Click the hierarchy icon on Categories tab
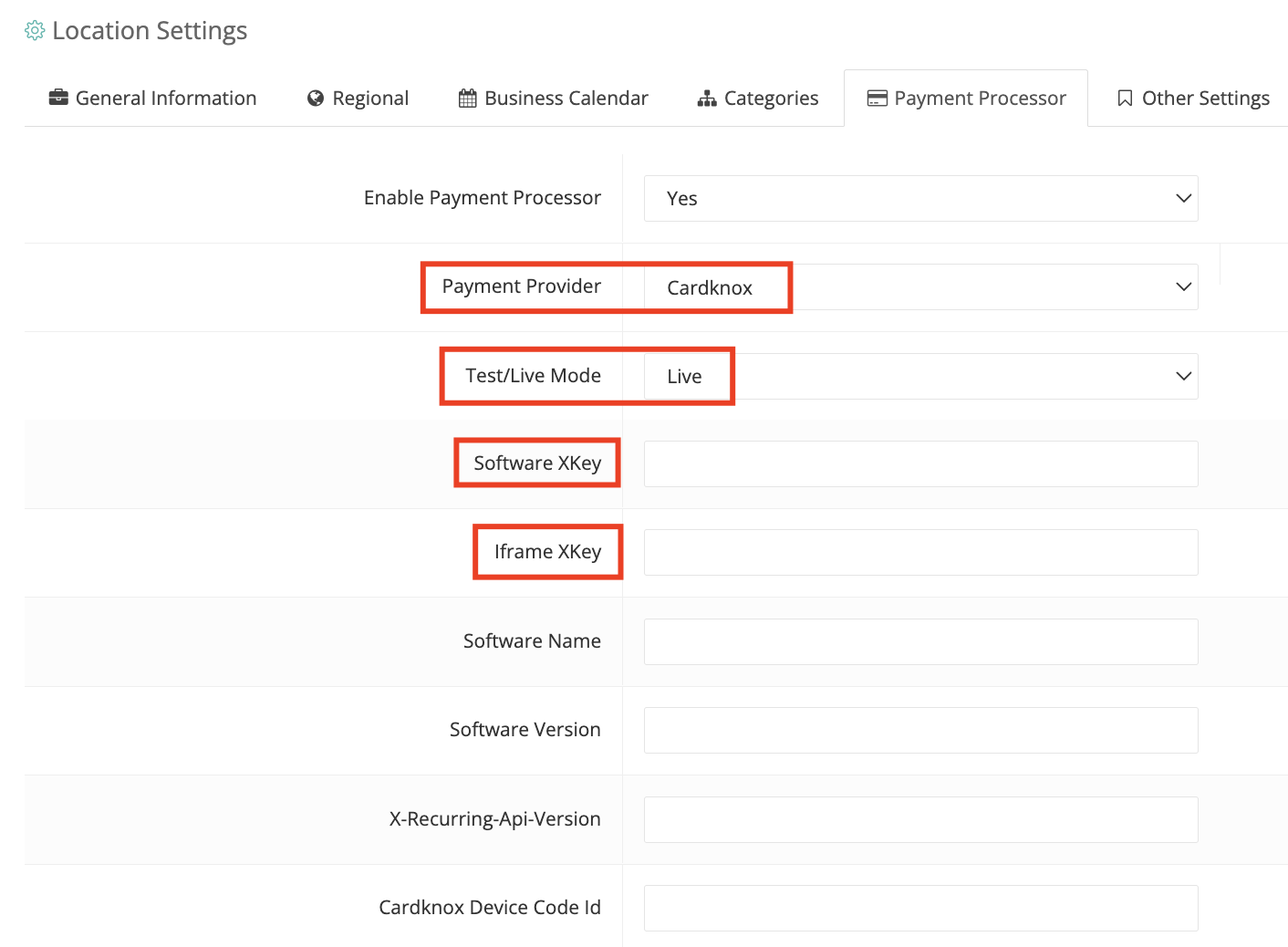 (x=707, y=99)
